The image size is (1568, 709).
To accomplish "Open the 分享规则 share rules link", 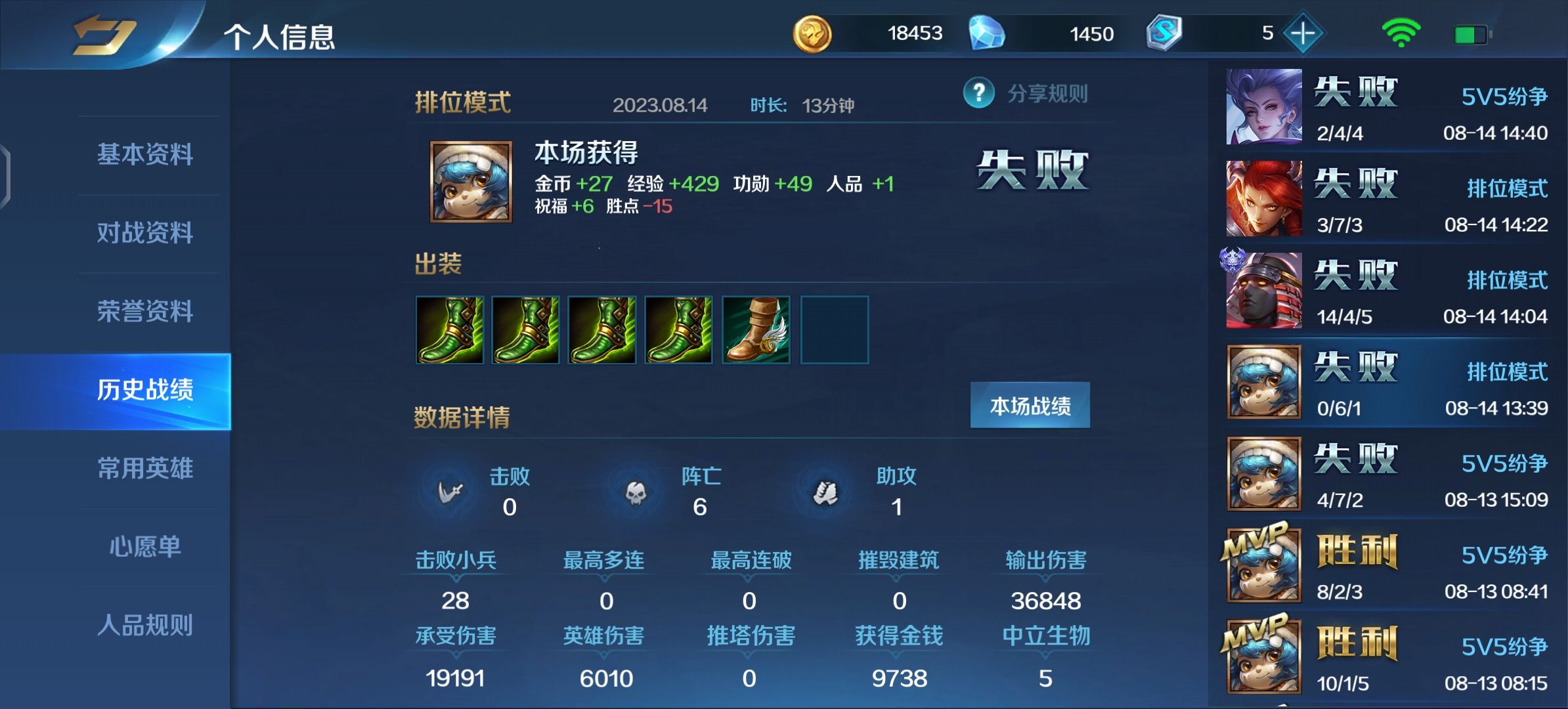I will (x=1048, y=94).
